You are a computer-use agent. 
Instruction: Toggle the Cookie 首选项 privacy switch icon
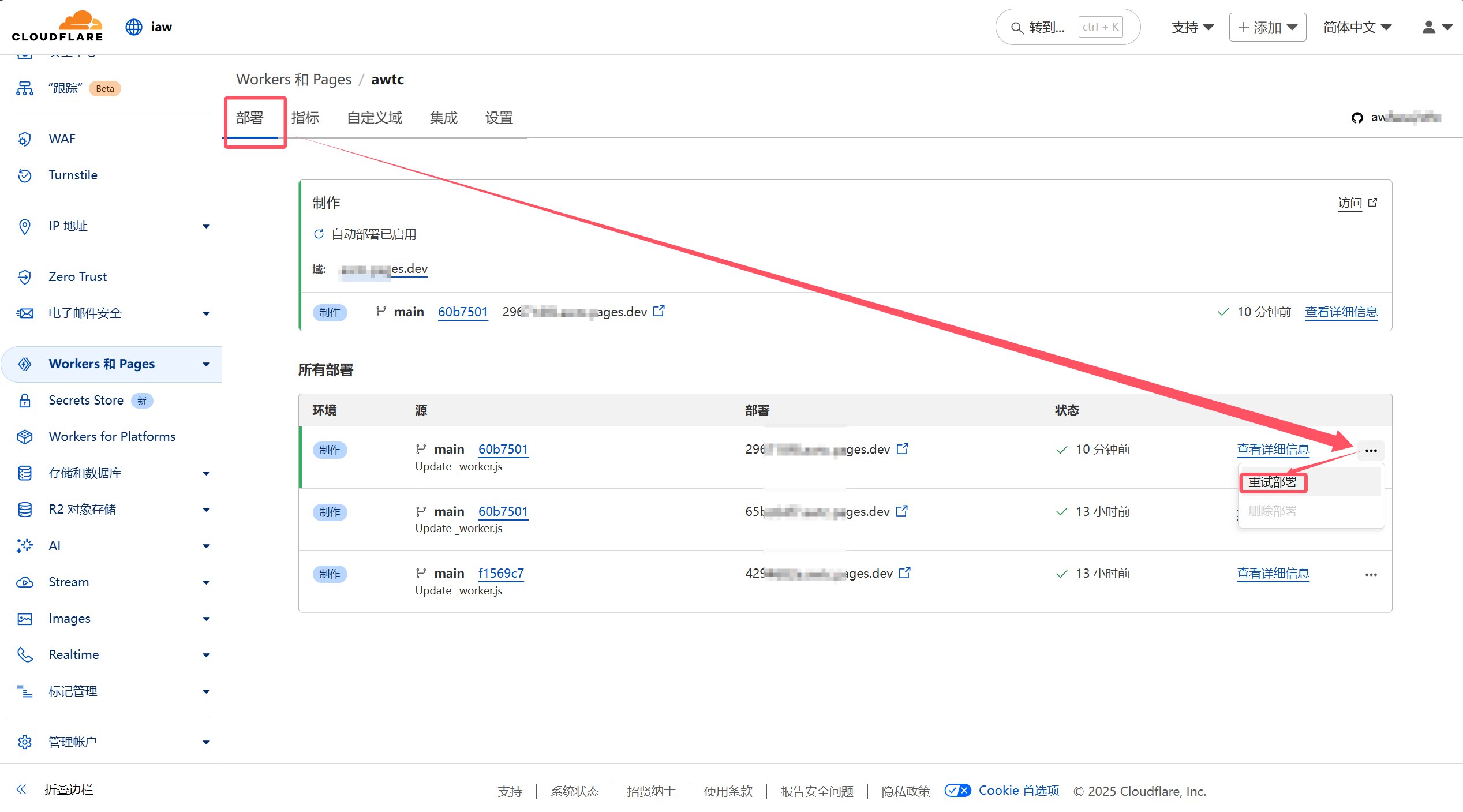tap(958, 791)
